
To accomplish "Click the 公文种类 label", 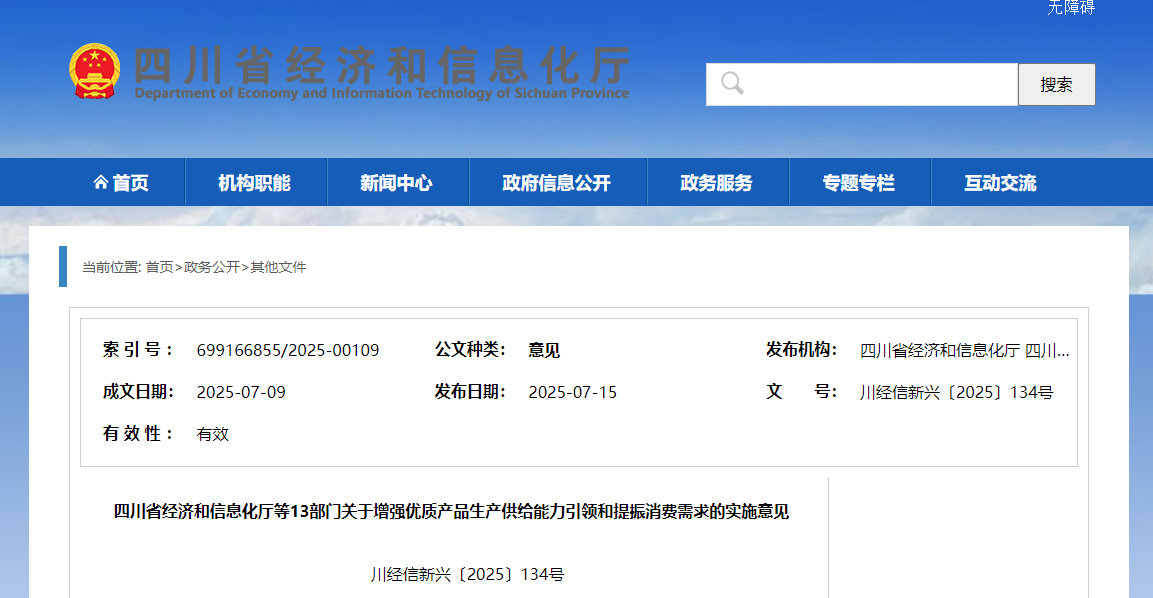I will (470, 349).
